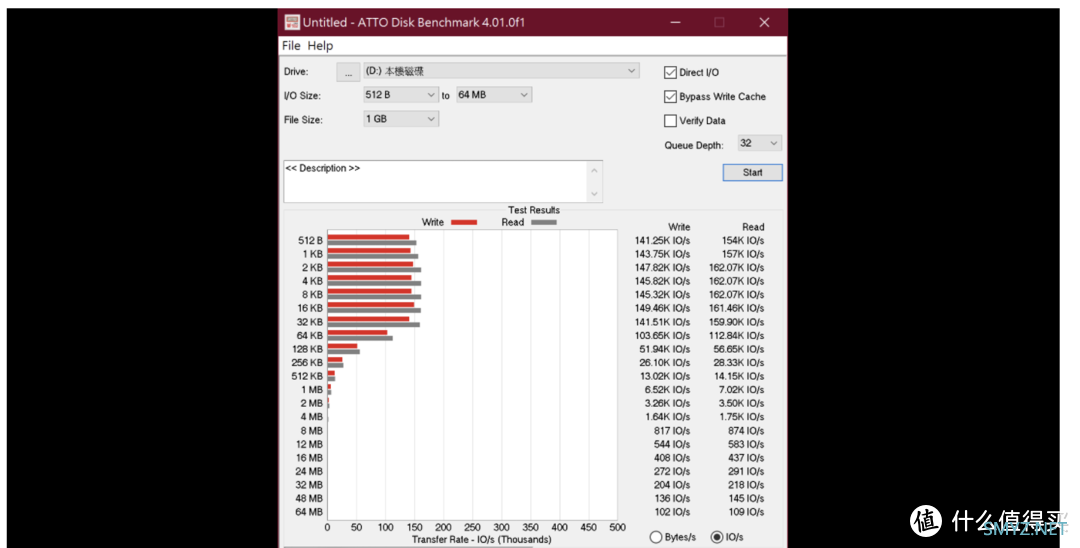Click the red Write legend swatch

click(464, 222)
